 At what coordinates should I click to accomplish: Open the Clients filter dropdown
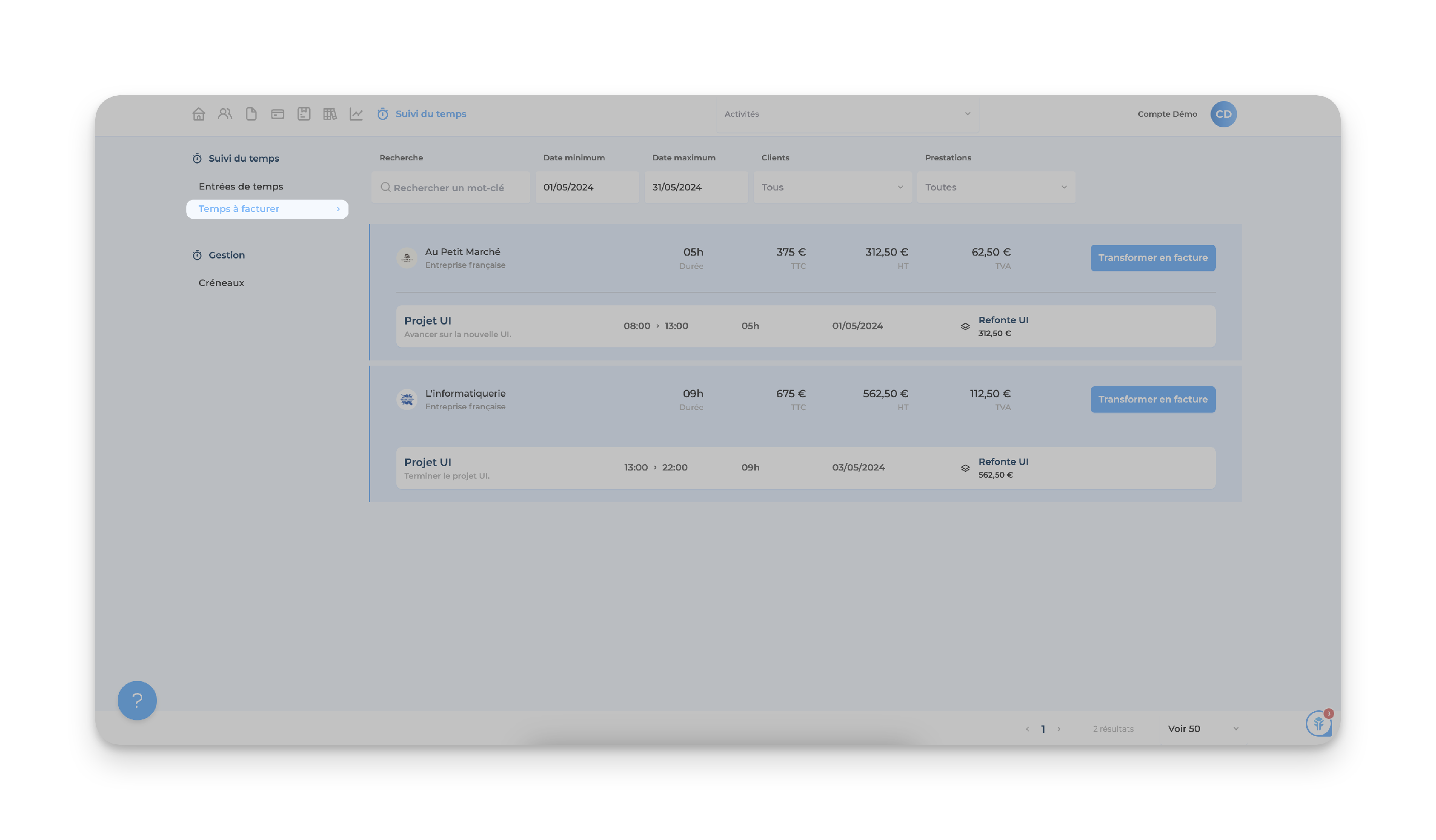[x=832, y=187]
